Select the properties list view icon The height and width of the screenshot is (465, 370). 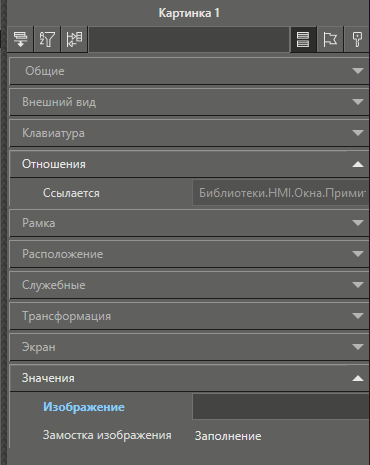pyautogui.click(x=303, y=39)
